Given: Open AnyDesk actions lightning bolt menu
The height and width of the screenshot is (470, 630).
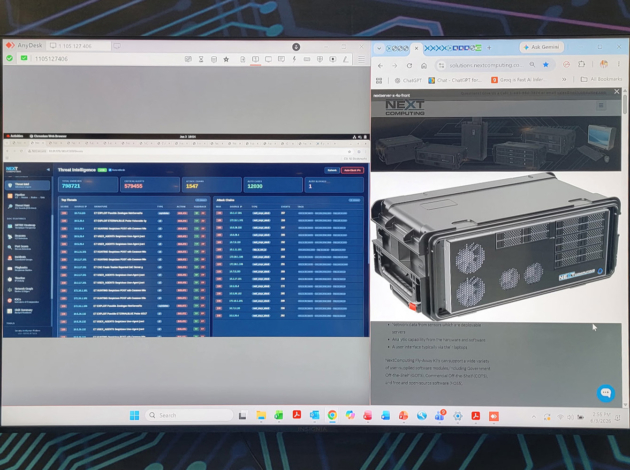Looking at the screenshot, I should click(294, 59).
